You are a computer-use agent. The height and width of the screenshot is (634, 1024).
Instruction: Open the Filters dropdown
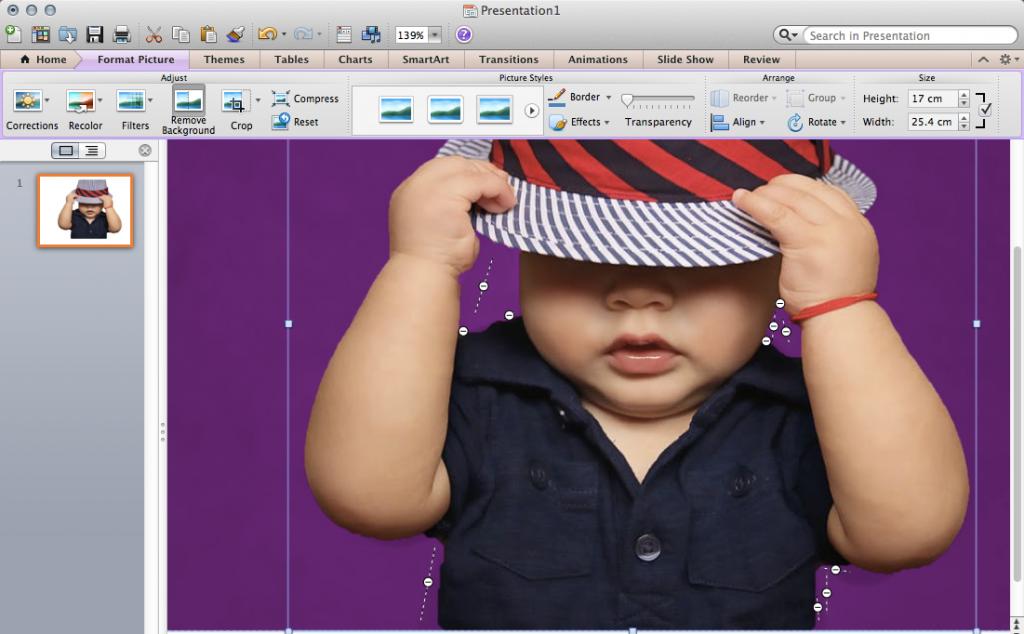coord(150,101)
